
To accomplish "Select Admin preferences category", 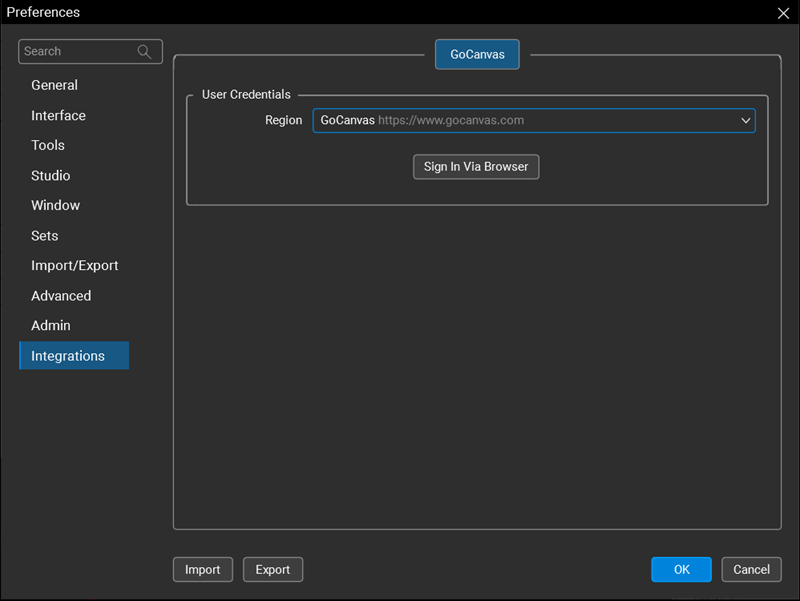I will (x=51, y=325).
